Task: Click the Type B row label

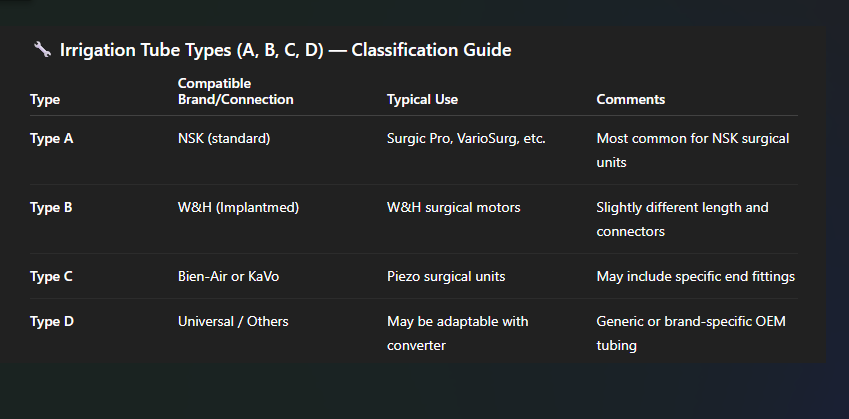Action: [x=51, y=208]
